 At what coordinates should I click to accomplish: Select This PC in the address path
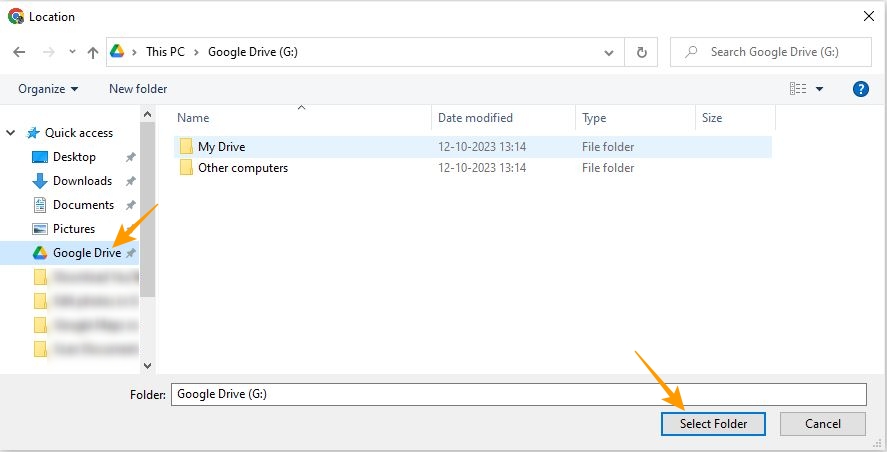tap(165, 52)
